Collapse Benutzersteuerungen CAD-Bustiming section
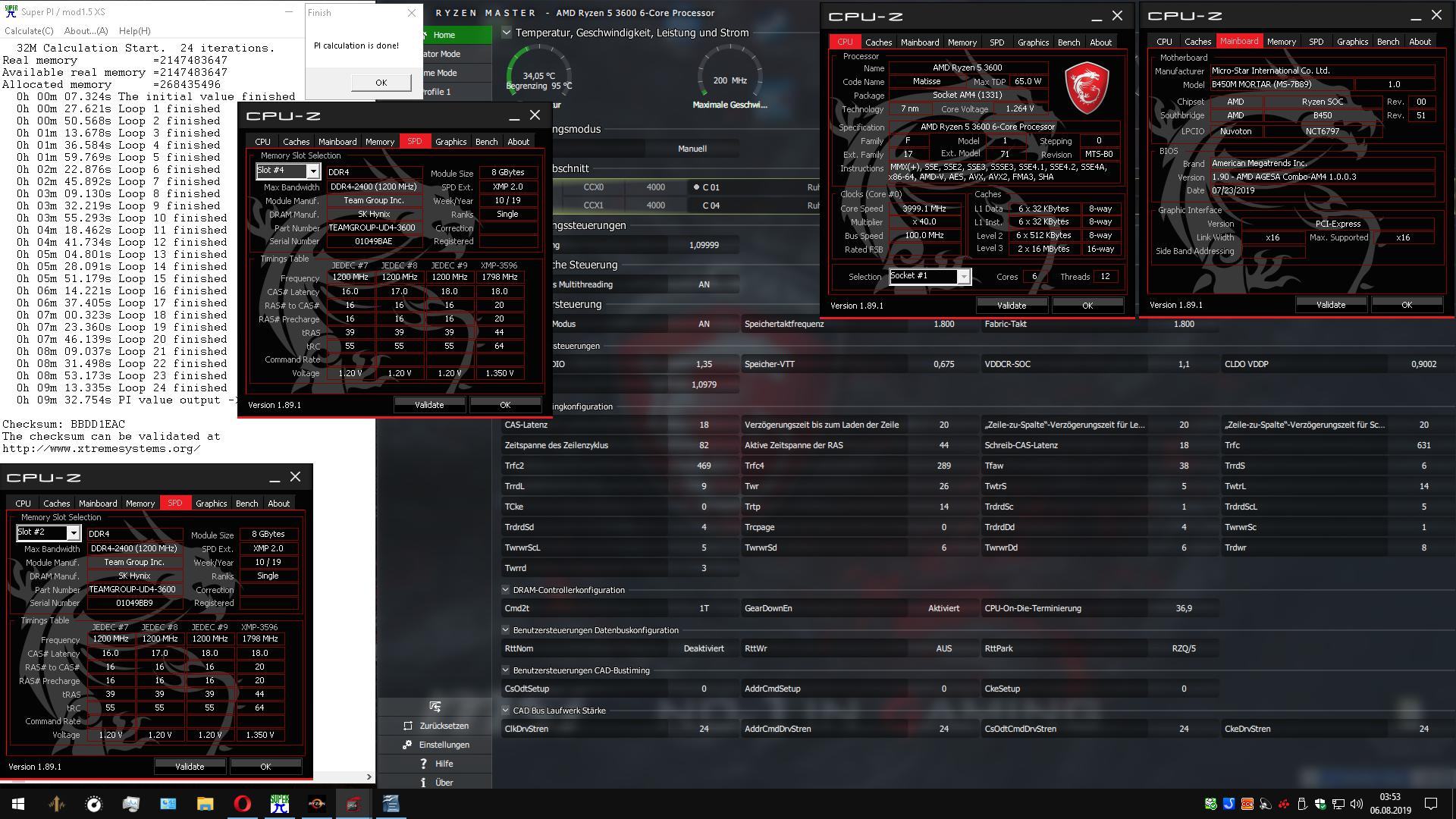This screenshot has width=1456, height=819. point(506,670)
